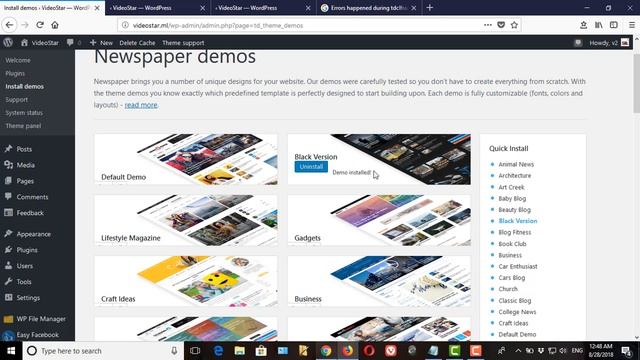
Task: Reload the page with the refresh icon
Action: (x=40, y=25)
